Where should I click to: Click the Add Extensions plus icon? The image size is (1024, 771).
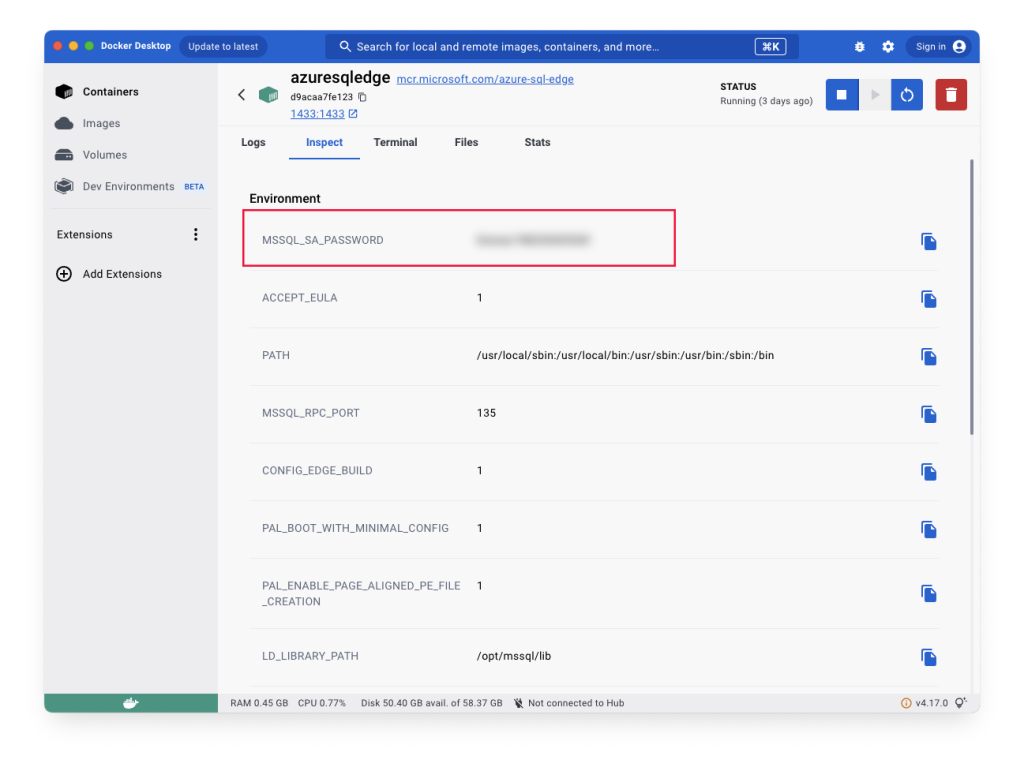click(x=64, y=274)
